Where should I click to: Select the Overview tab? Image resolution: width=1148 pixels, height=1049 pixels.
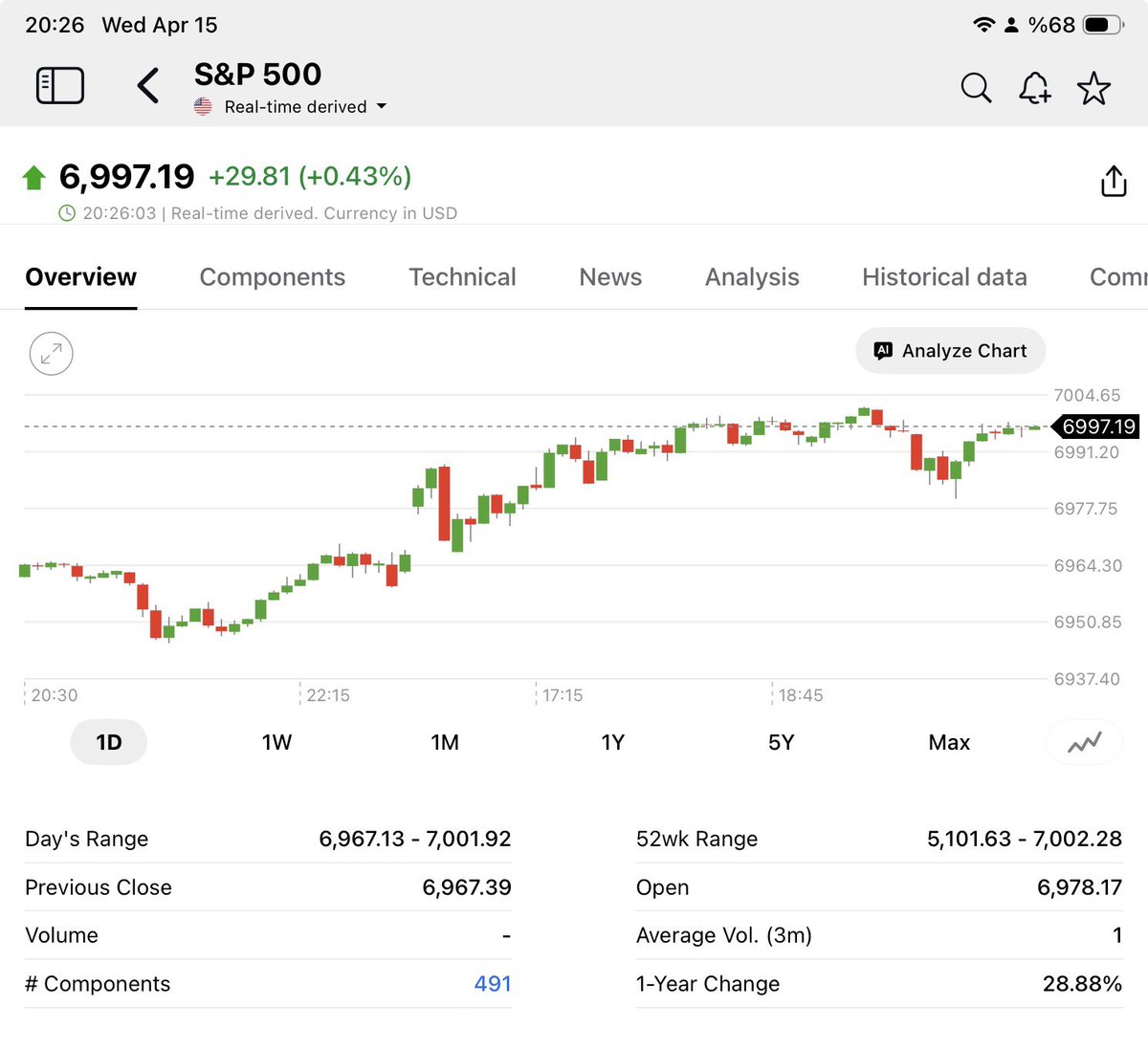pos(80,277)
